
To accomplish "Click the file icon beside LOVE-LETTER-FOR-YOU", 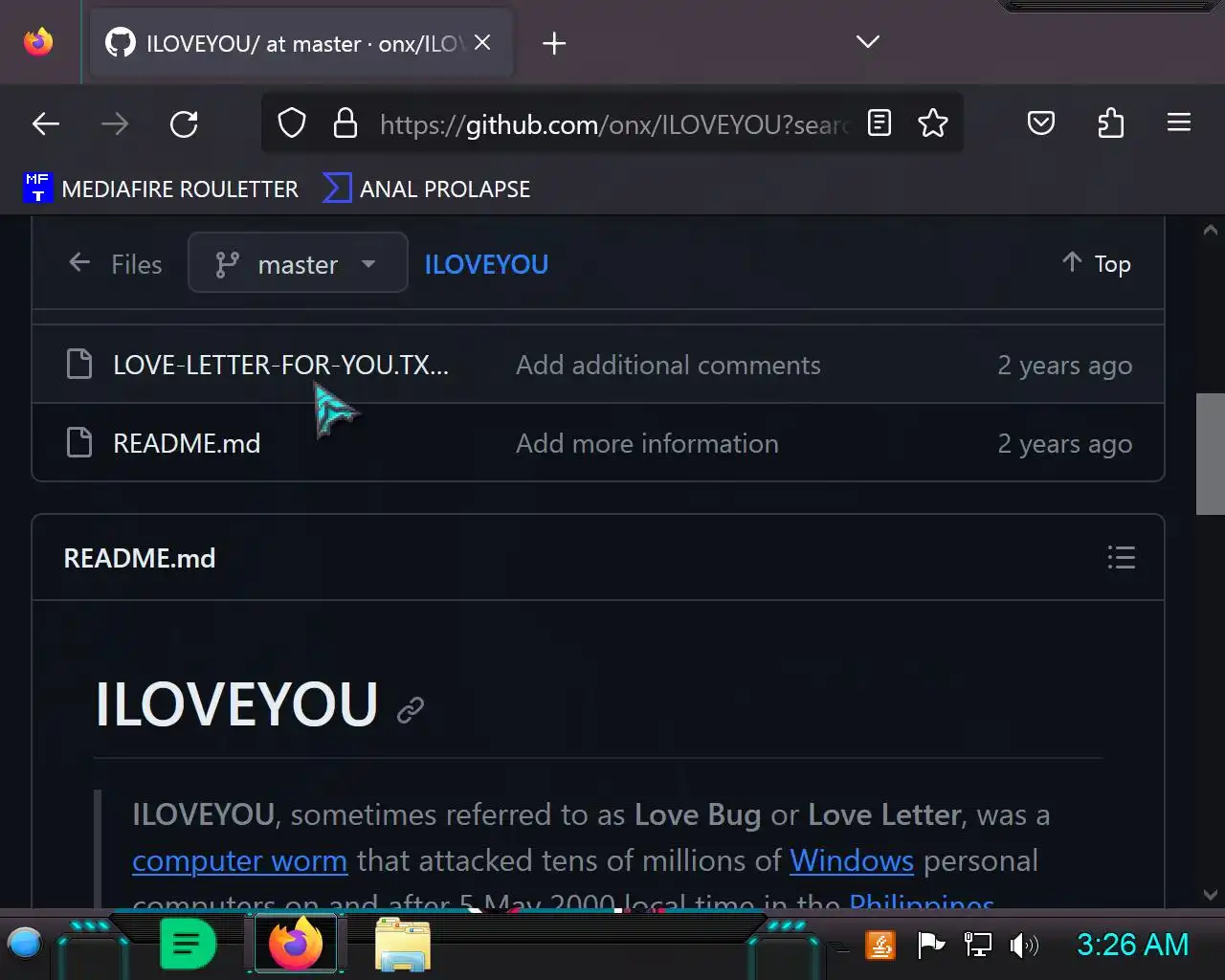I will point(79,364).
